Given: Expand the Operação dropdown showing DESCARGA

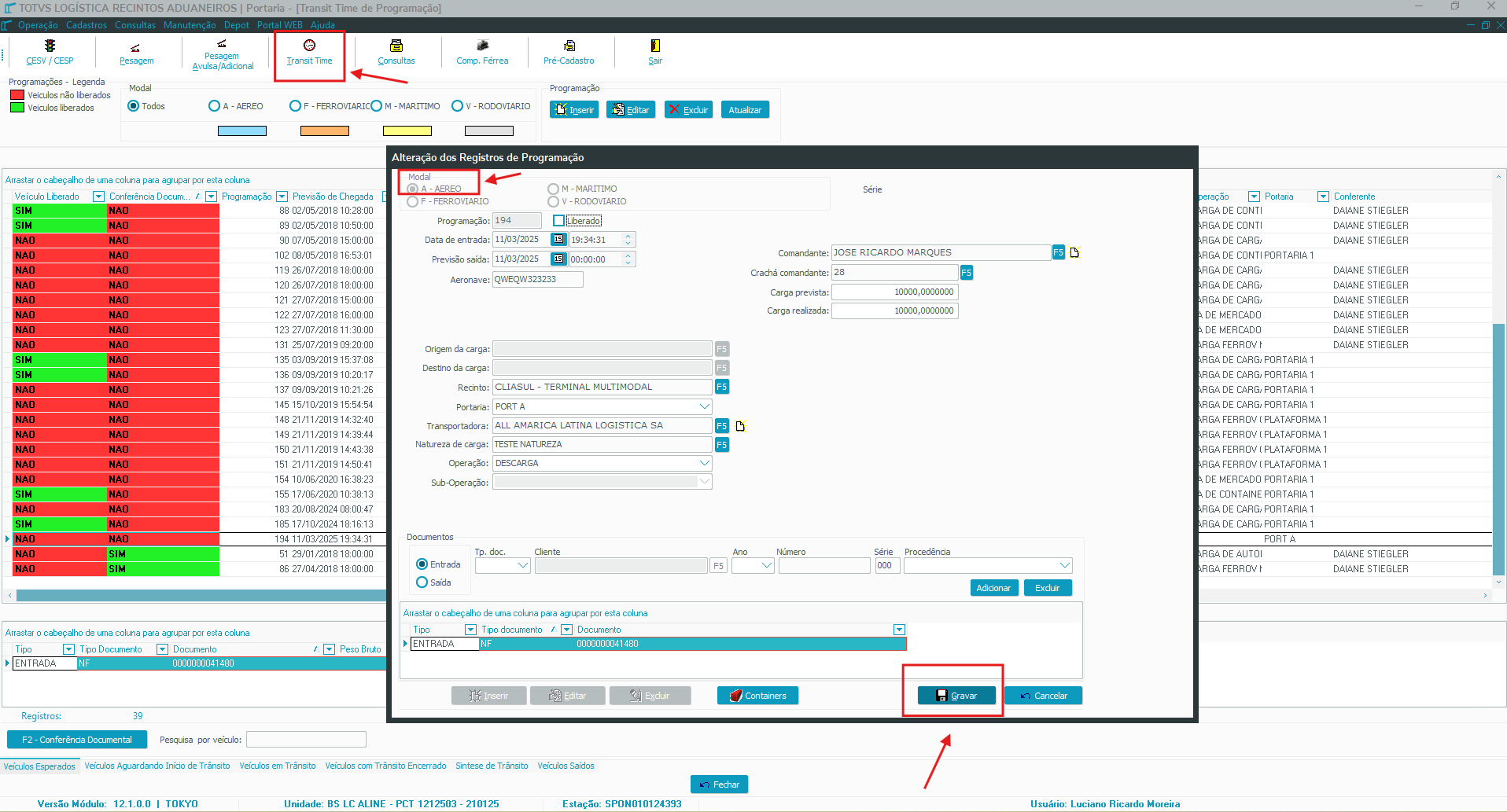Looking at the screenshot, I should (704, 463).
